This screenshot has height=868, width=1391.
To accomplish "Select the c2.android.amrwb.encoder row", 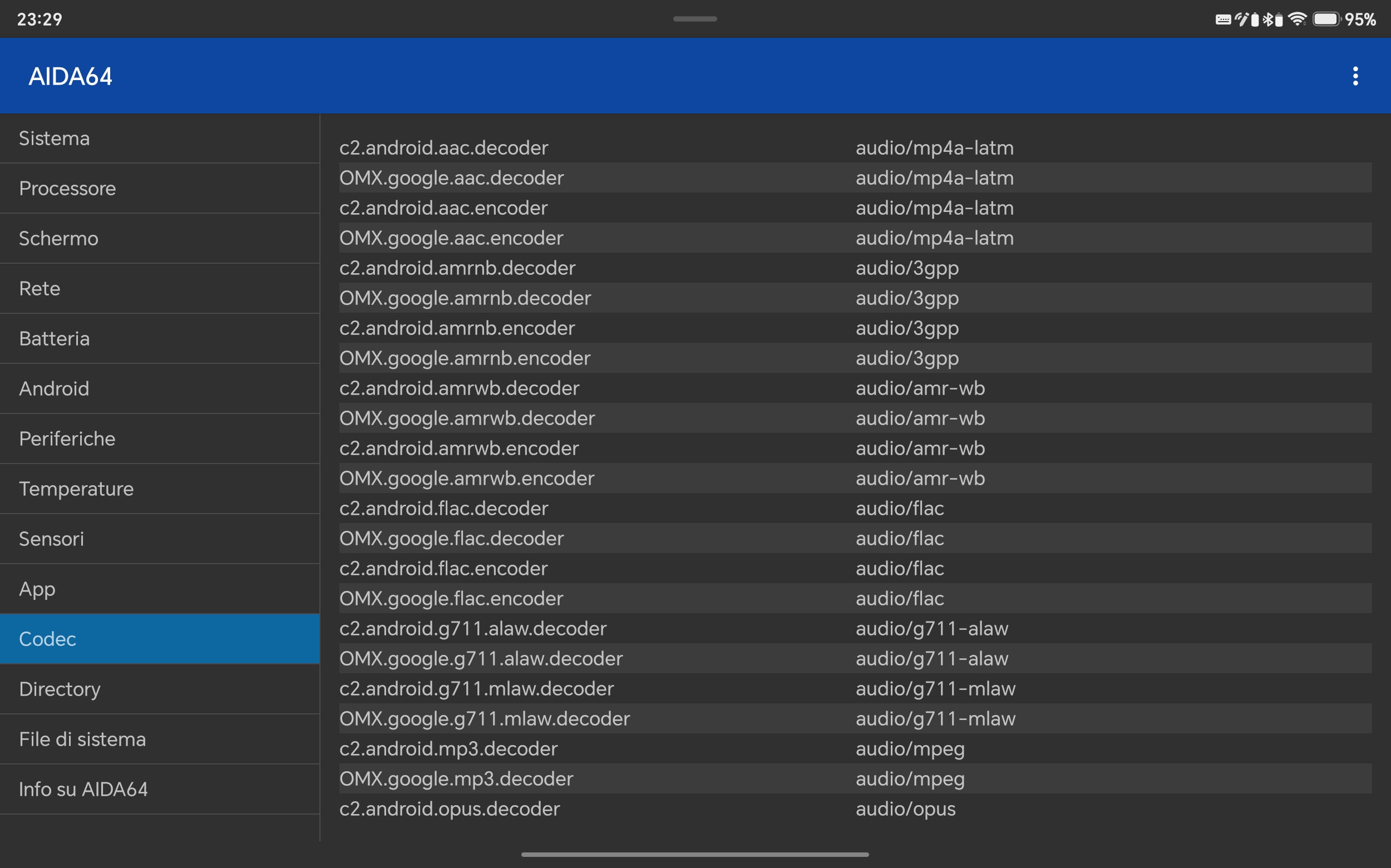I will pyautogui.click(x=855, y=448).
